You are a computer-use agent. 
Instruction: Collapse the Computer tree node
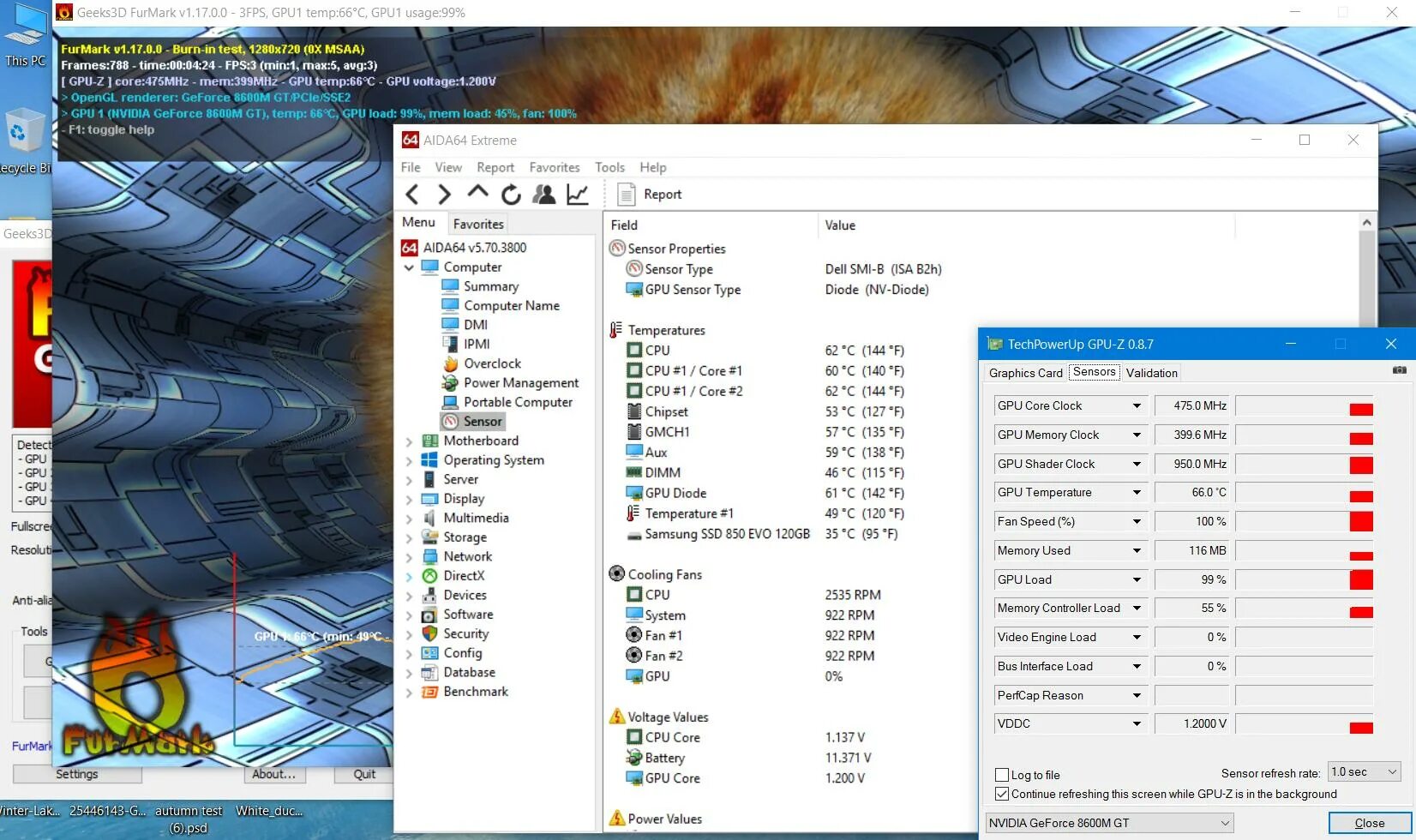pyautogui.click(x=409, y=267)
